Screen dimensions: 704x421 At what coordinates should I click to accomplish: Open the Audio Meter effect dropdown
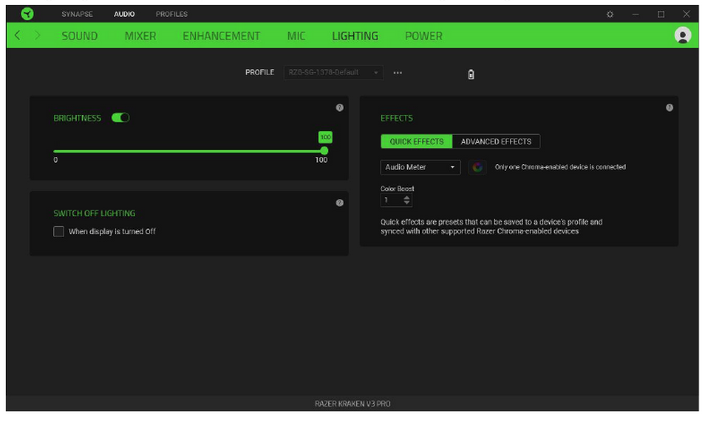tap(420, 167)
